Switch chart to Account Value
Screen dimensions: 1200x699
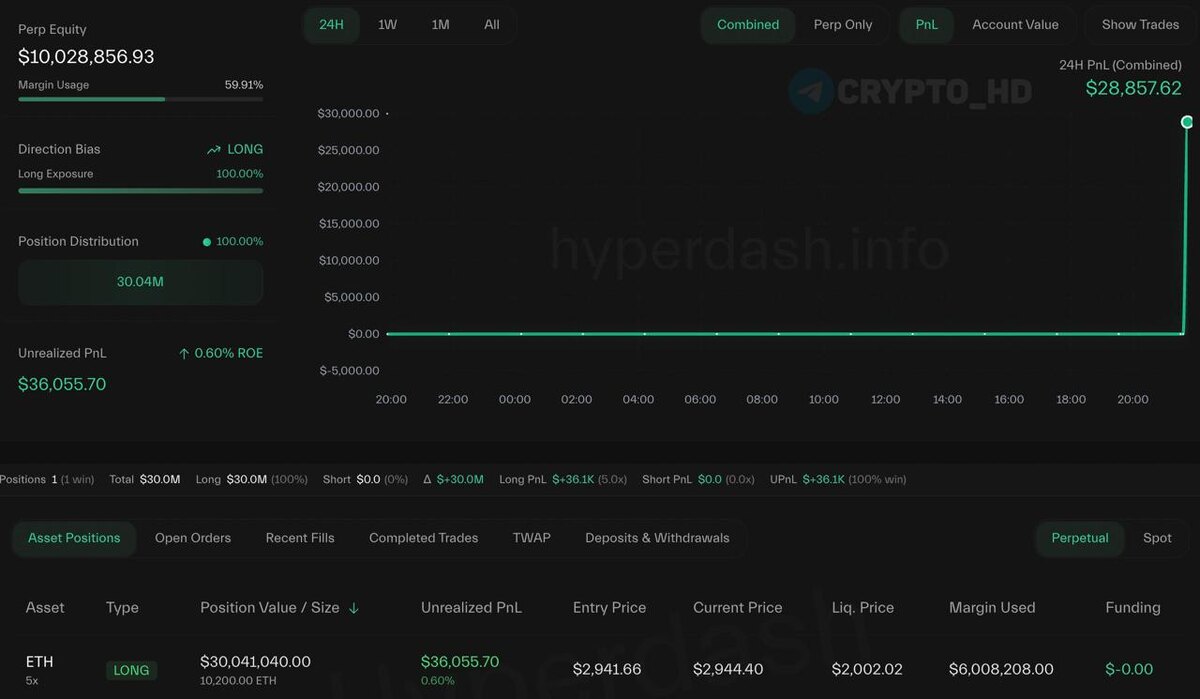[x=1015, y=25]
